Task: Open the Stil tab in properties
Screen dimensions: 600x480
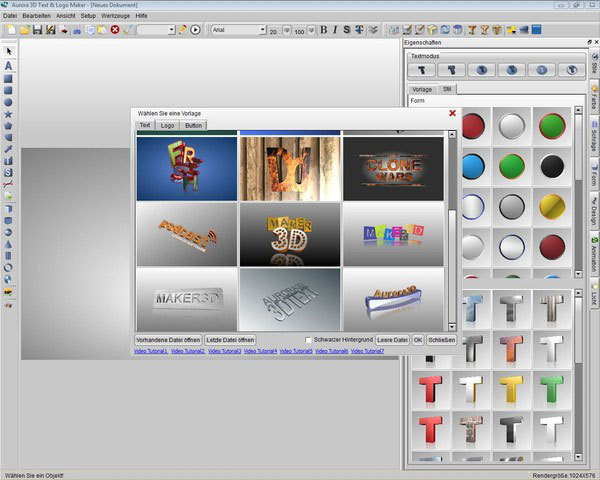Action: tap(447, 89)
